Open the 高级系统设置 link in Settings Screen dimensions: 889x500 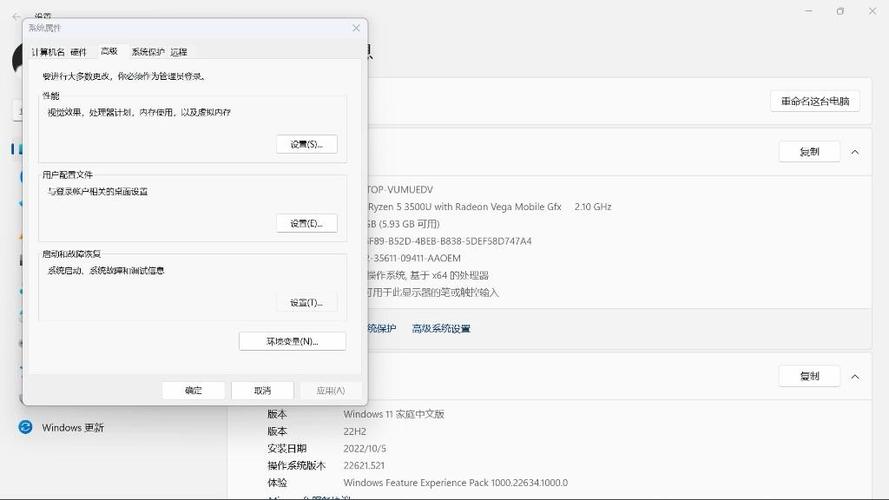point(441,328)
